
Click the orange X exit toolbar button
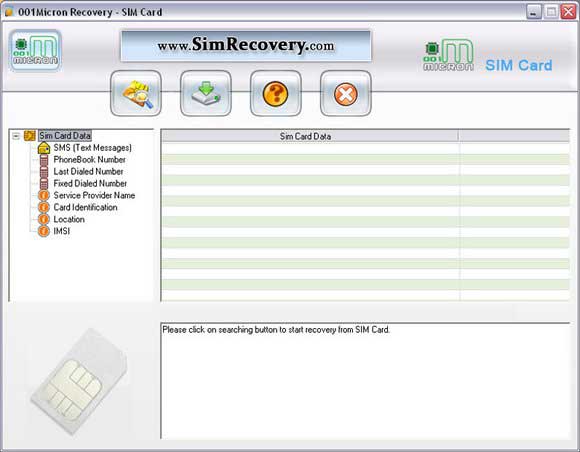(x=345, y=93)
